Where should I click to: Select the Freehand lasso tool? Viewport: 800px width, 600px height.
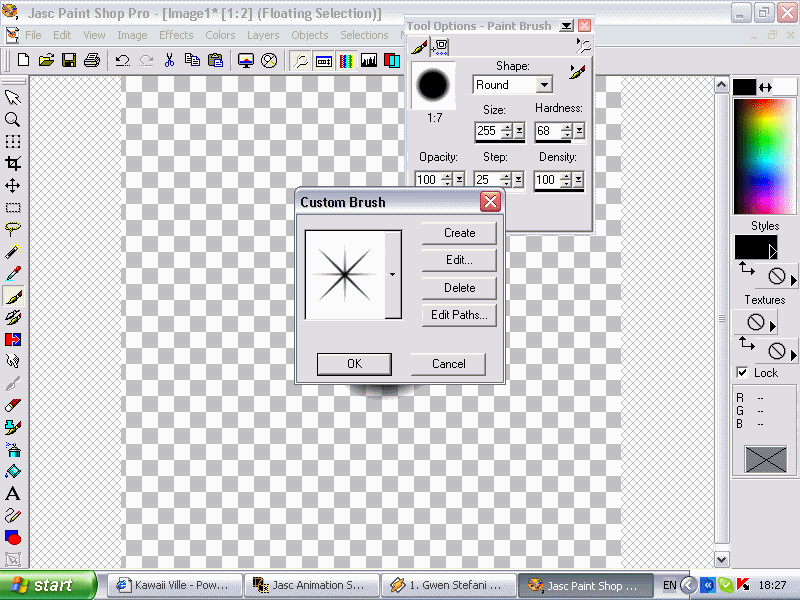click(x=12, y=230)
